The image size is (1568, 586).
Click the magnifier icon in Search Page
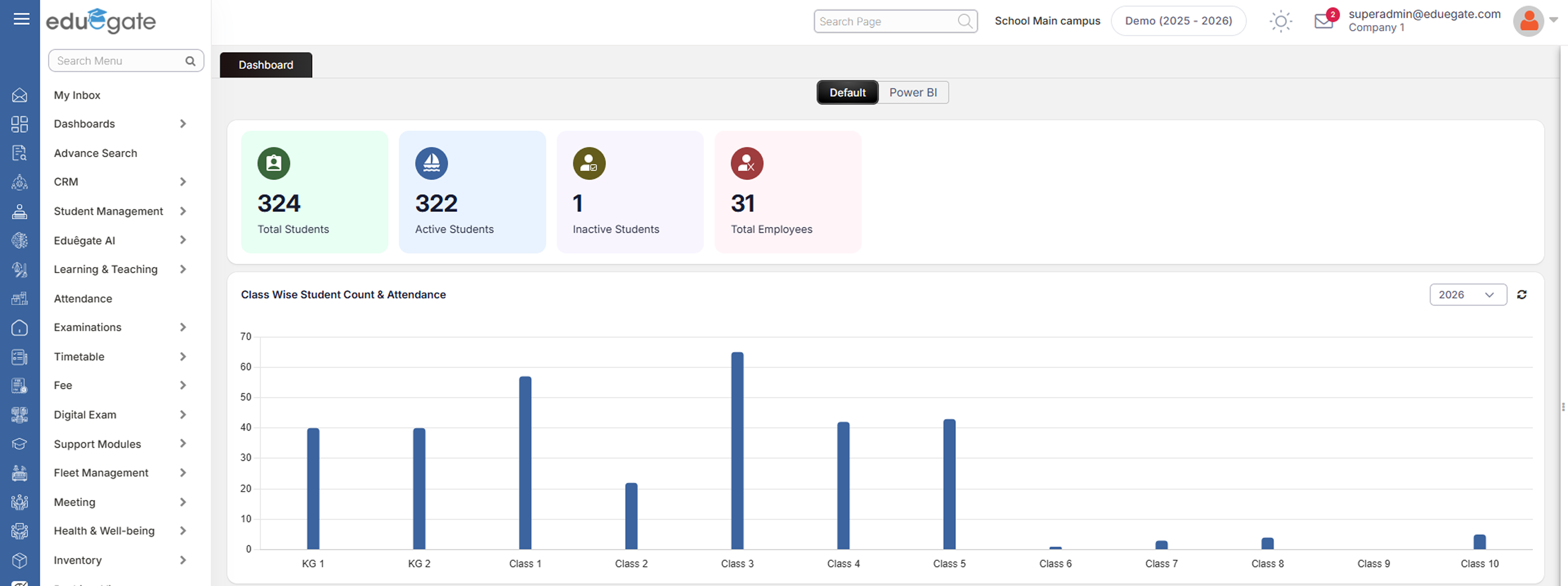965,21
